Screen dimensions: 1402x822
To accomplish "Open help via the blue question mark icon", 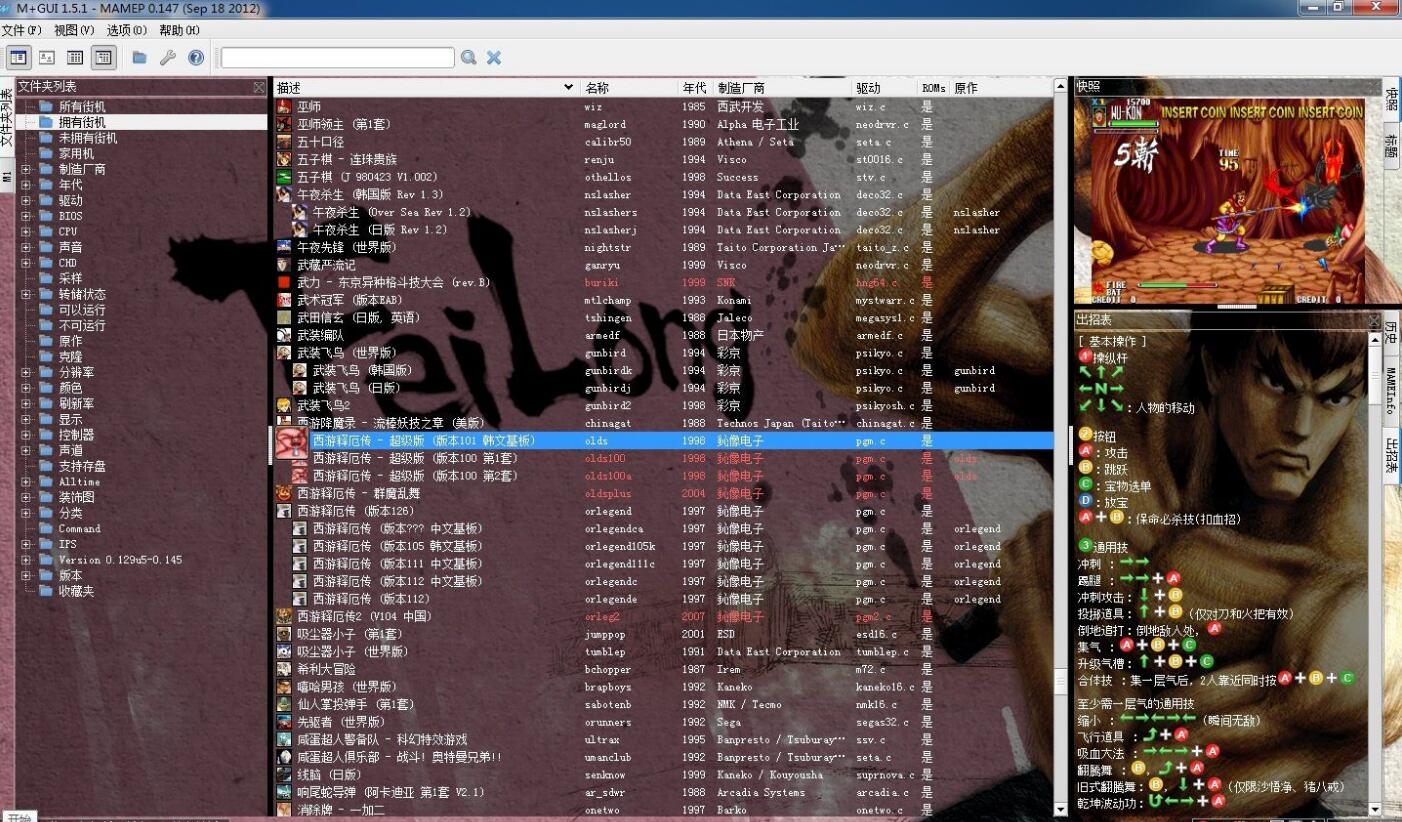I will [x=196, y=57].
